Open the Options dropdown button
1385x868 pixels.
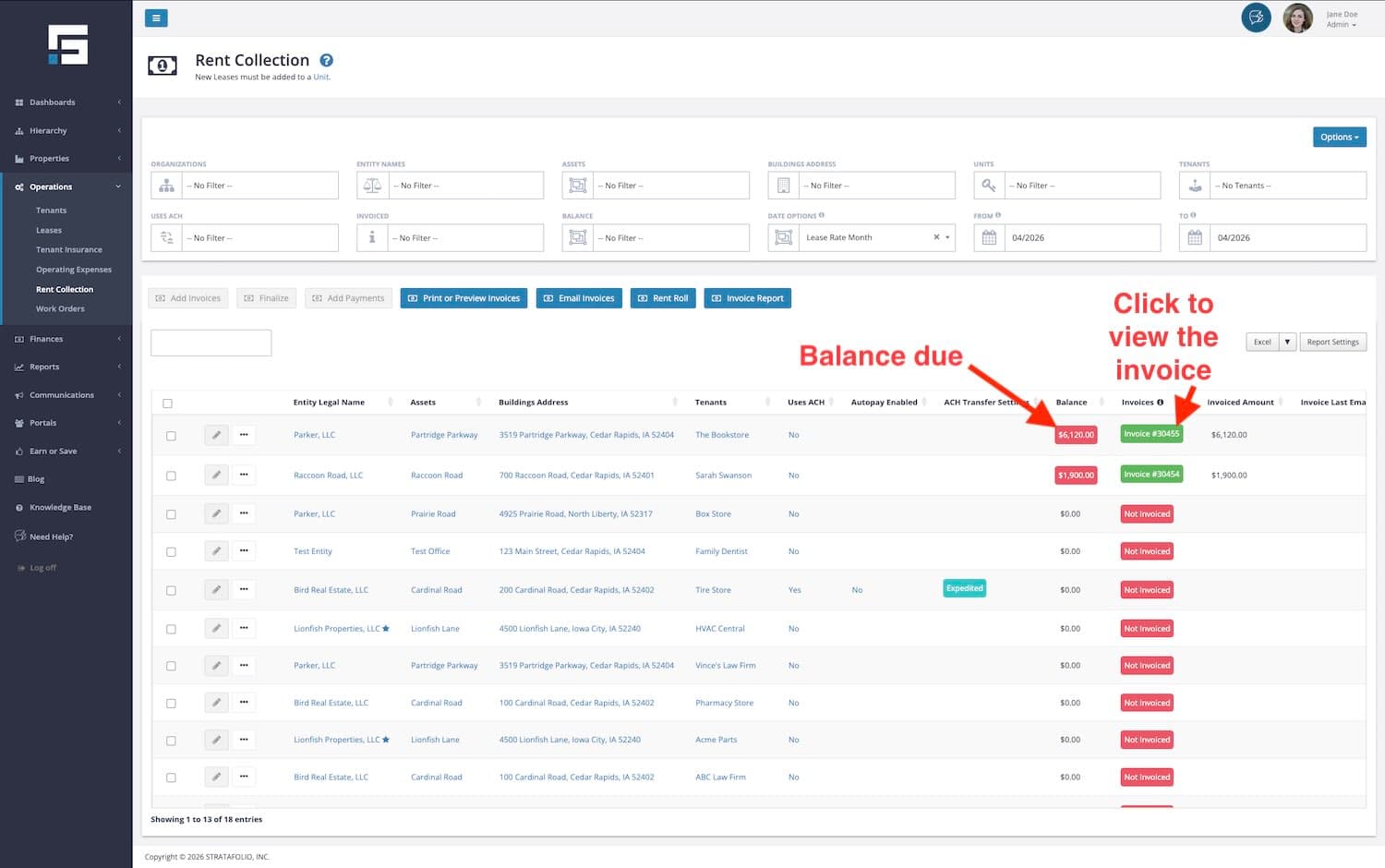tap(1339, 138)
